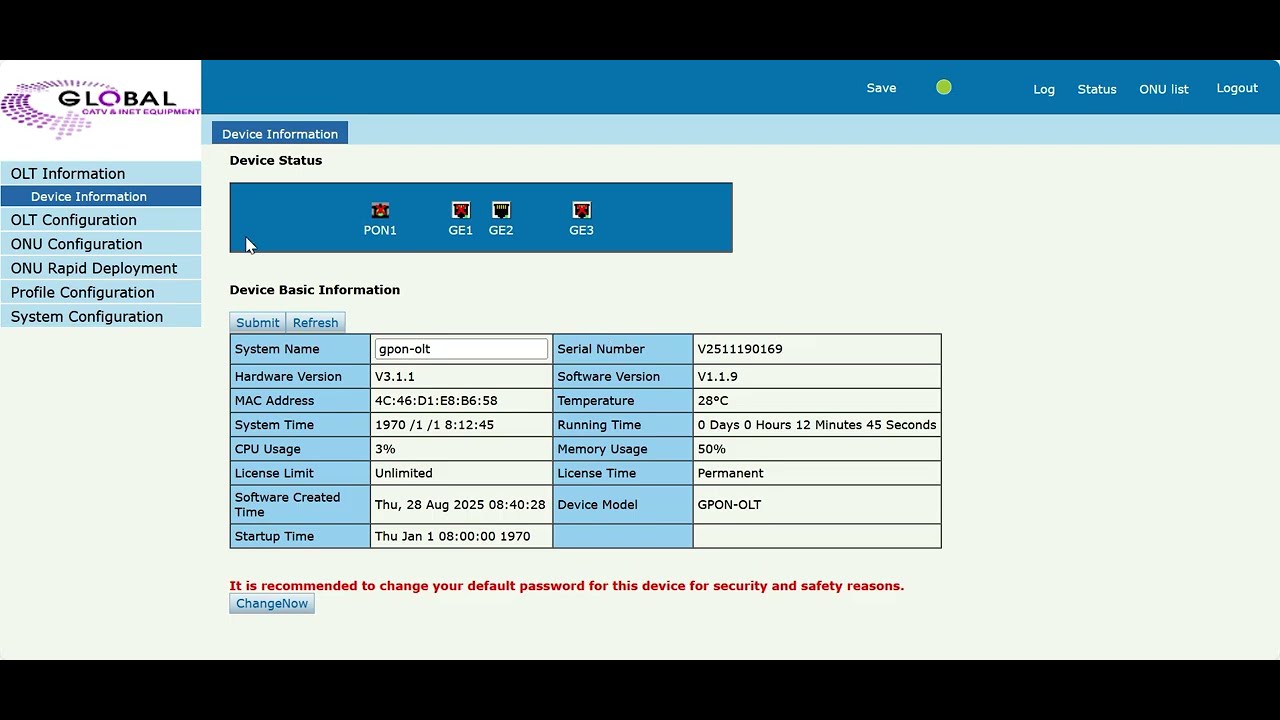Click the Device Status heading
This screenshot has width=1280, height=720.
pos(276,160)
